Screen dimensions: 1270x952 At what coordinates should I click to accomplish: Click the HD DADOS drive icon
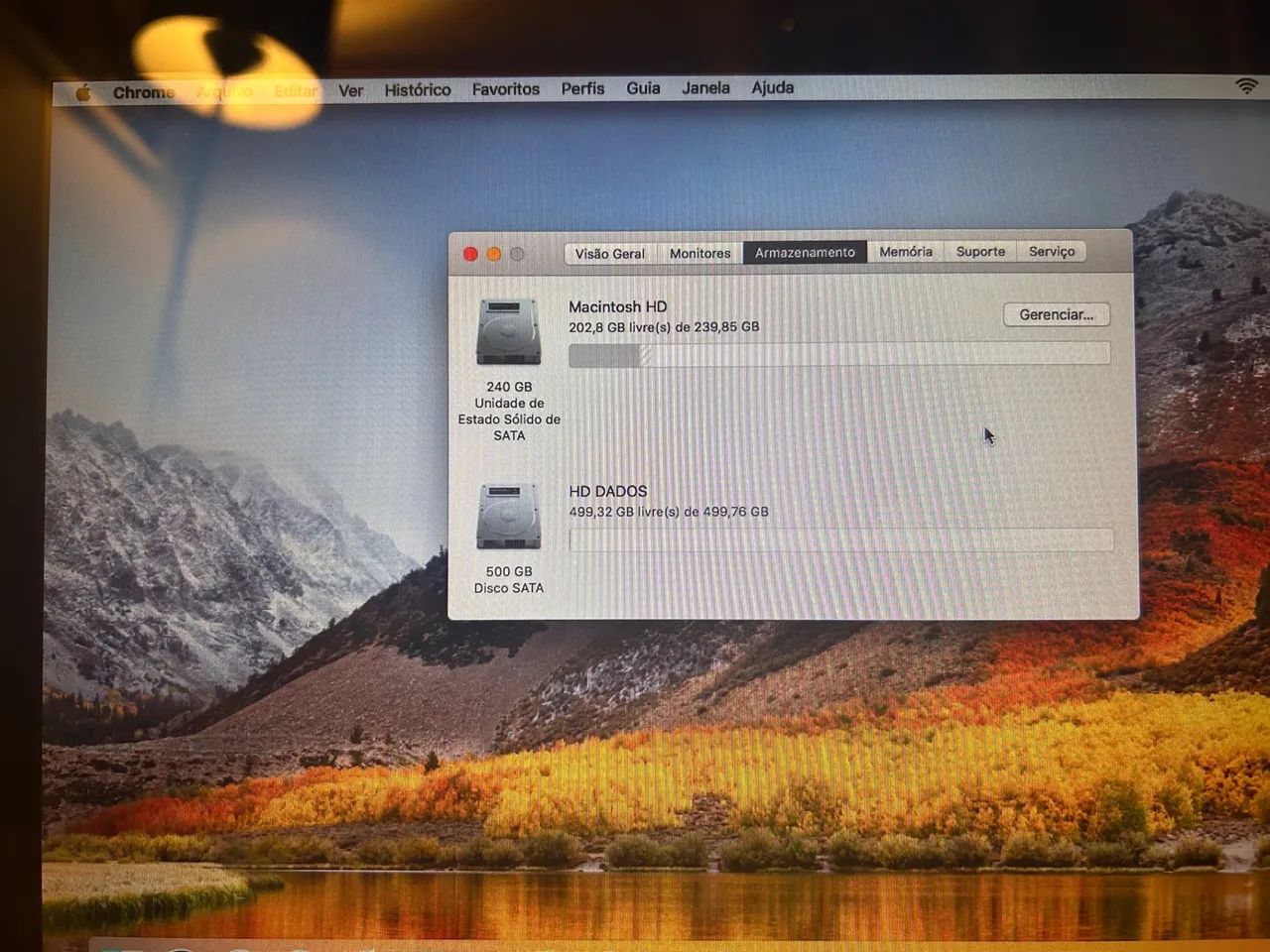pos(508,517)
